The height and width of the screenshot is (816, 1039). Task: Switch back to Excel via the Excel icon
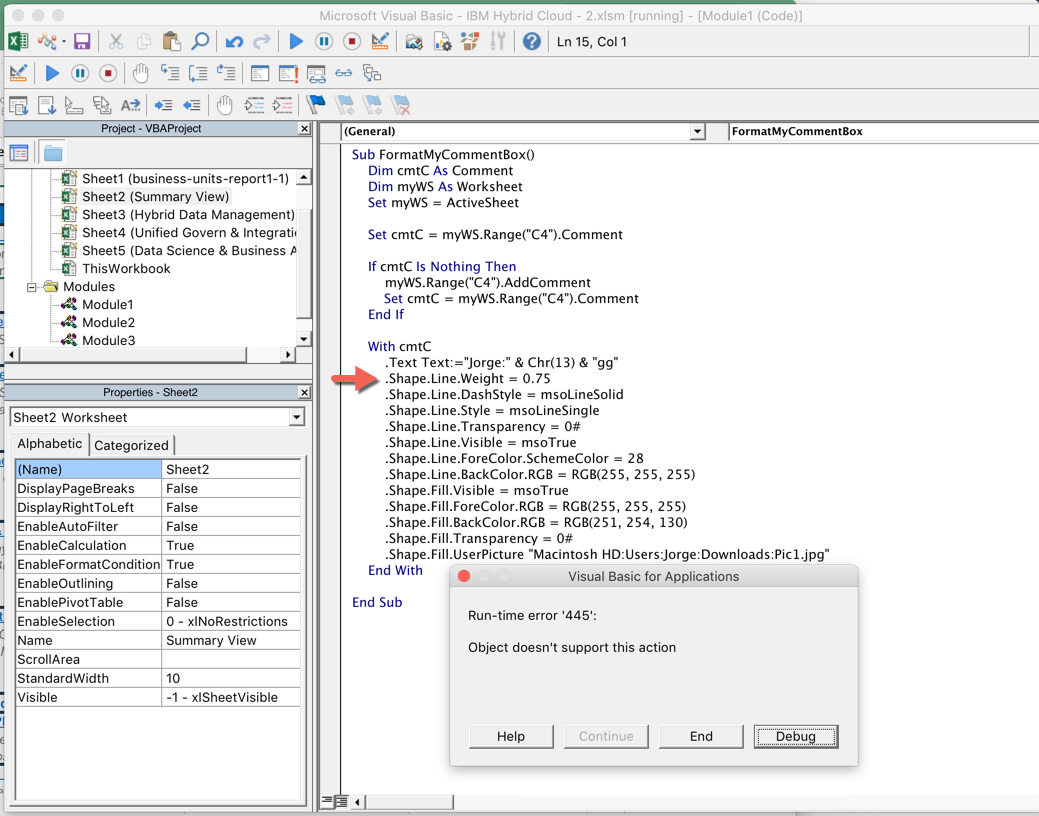point(18,41)
